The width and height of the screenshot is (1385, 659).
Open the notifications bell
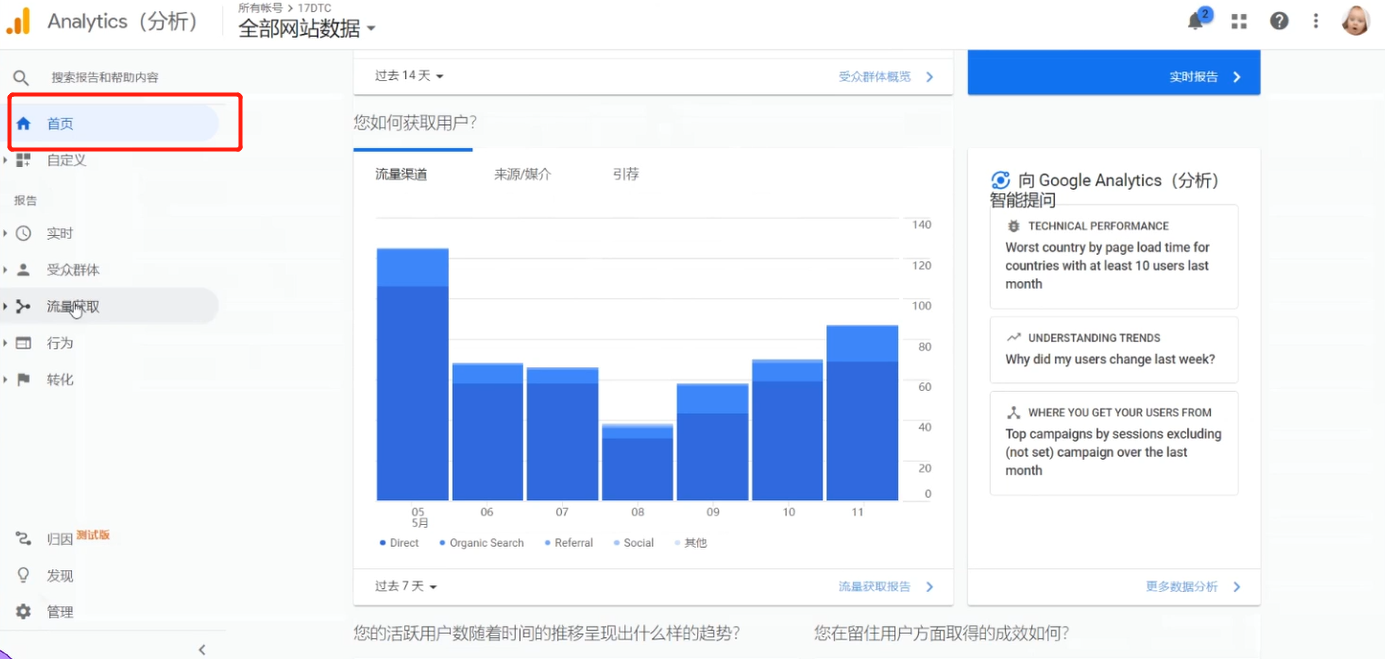pyautogui.click(x=1198, y=20)
